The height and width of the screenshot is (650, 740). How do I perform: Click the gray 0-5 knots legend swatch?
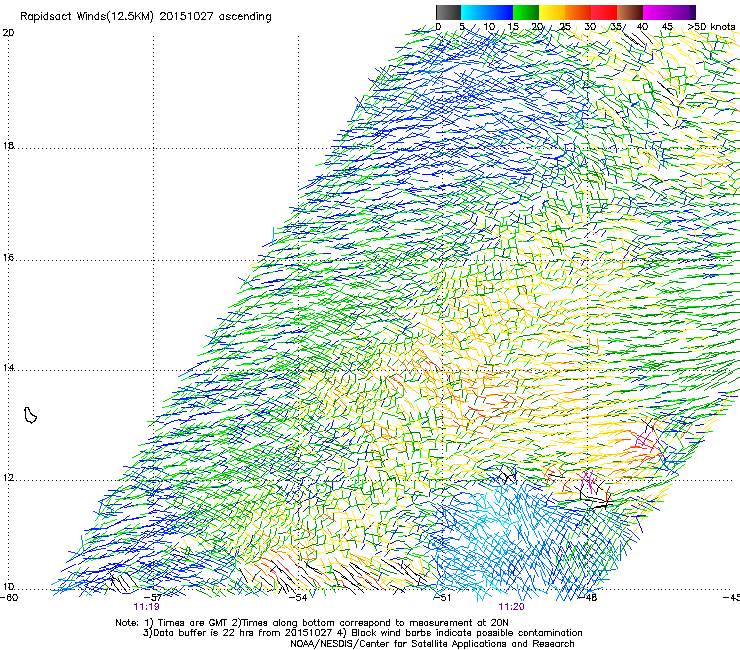point(448,12)
